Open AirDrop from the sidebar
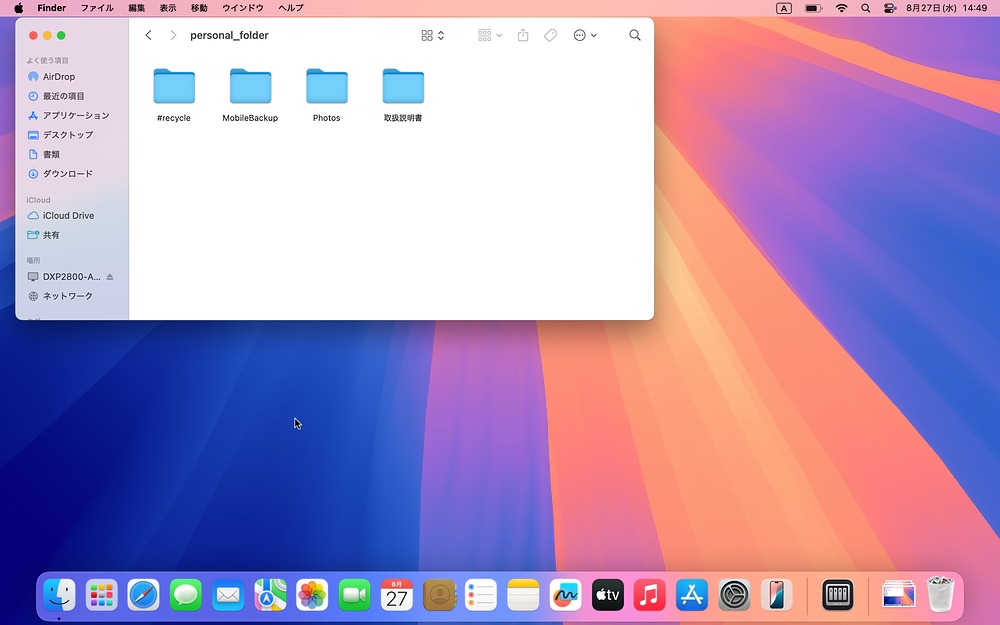Image resolution: width=1000 pixels, height=625 pixels. click(x=58, y=77)
